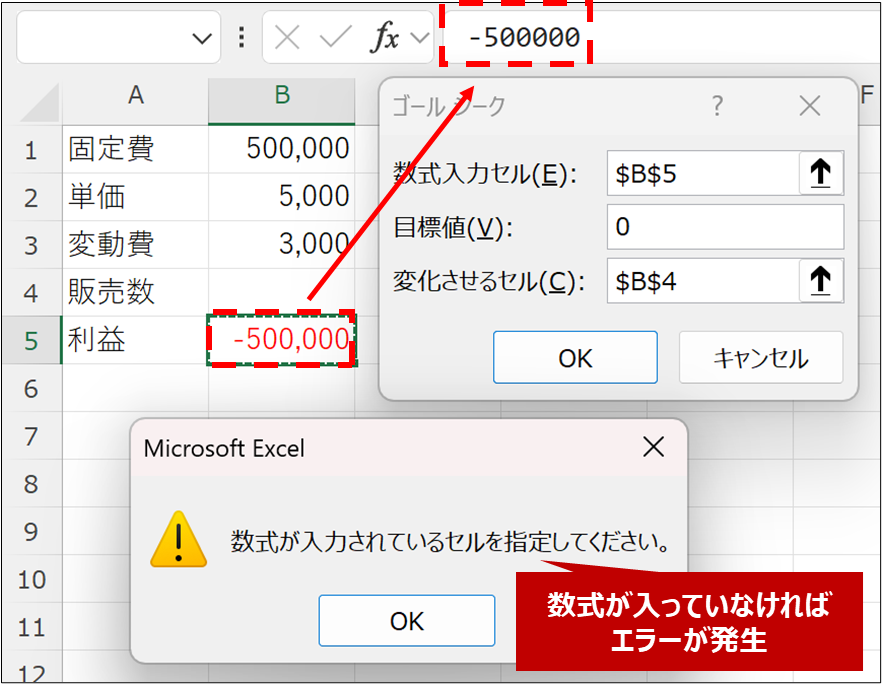Click range selector arrow for 数式入力セル

(820, 173)
